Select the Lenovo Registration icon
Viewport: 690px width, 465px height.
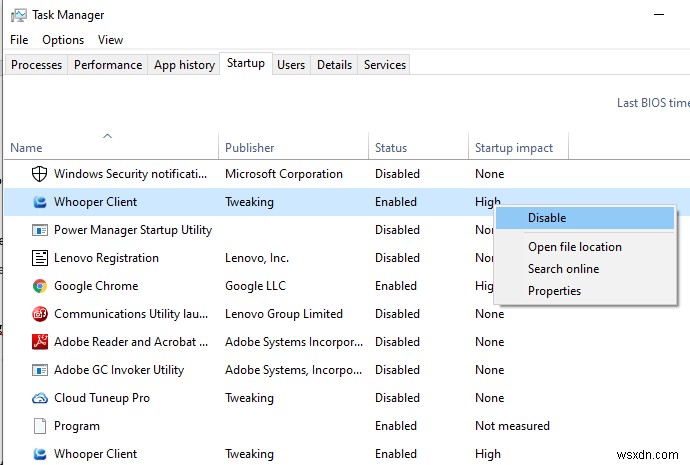[x=40, y=258]
